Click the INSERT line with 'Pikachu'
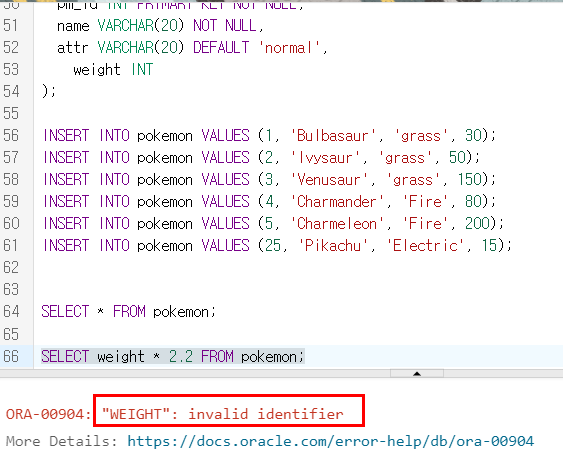 277,246
